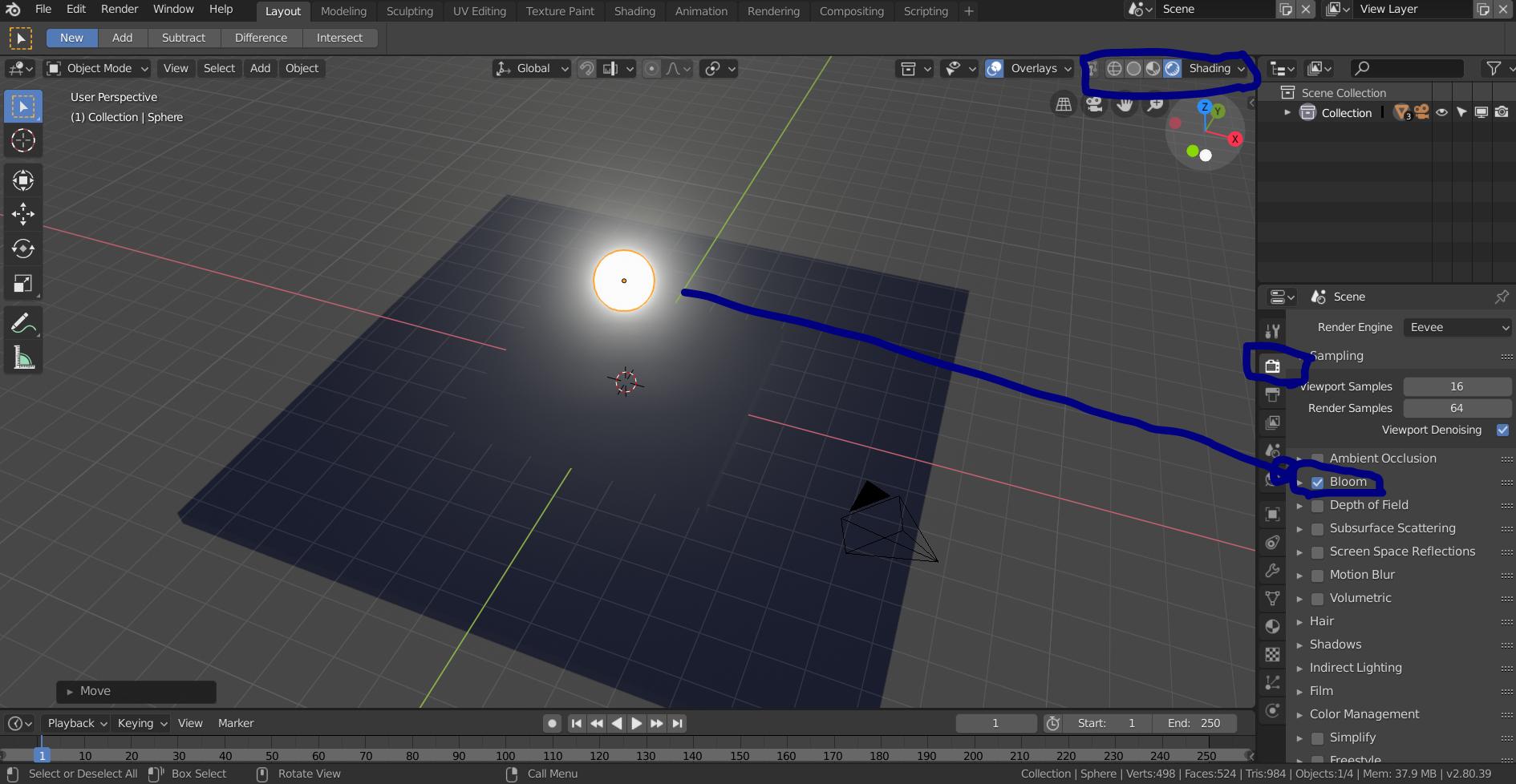Disable the Bloom checkbox
Image resolution: width=1516 pixels, height=784 pixels.
tap(1317, 483)
